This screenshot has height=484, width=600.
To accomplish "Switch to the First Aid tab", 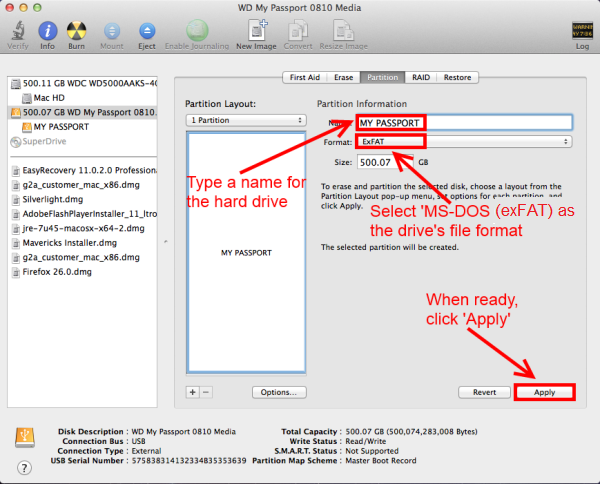I will coord(305,77).
